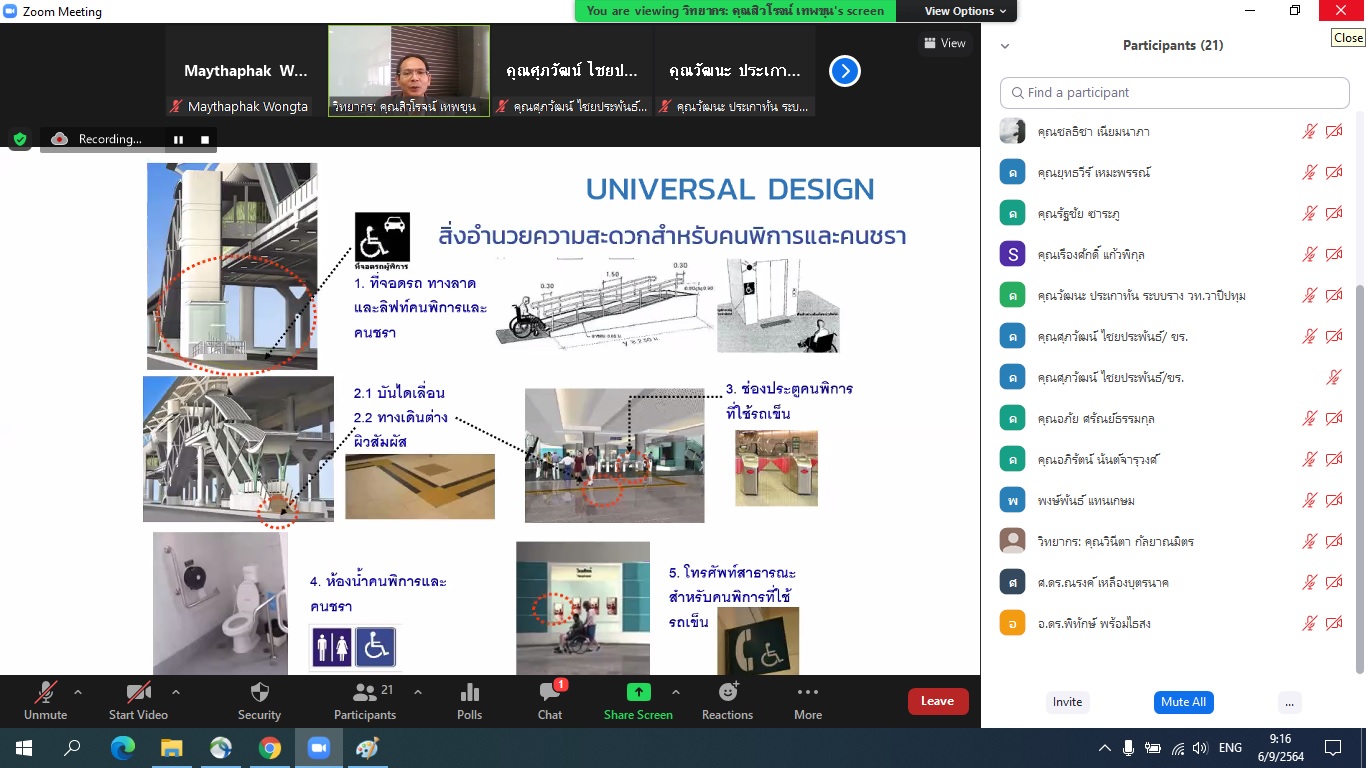Image resolution: width=1366 pixels, height=768 pixels.
Task: Expand the audio options arrow beside Unmute
Action: click(x=78, y=692)
